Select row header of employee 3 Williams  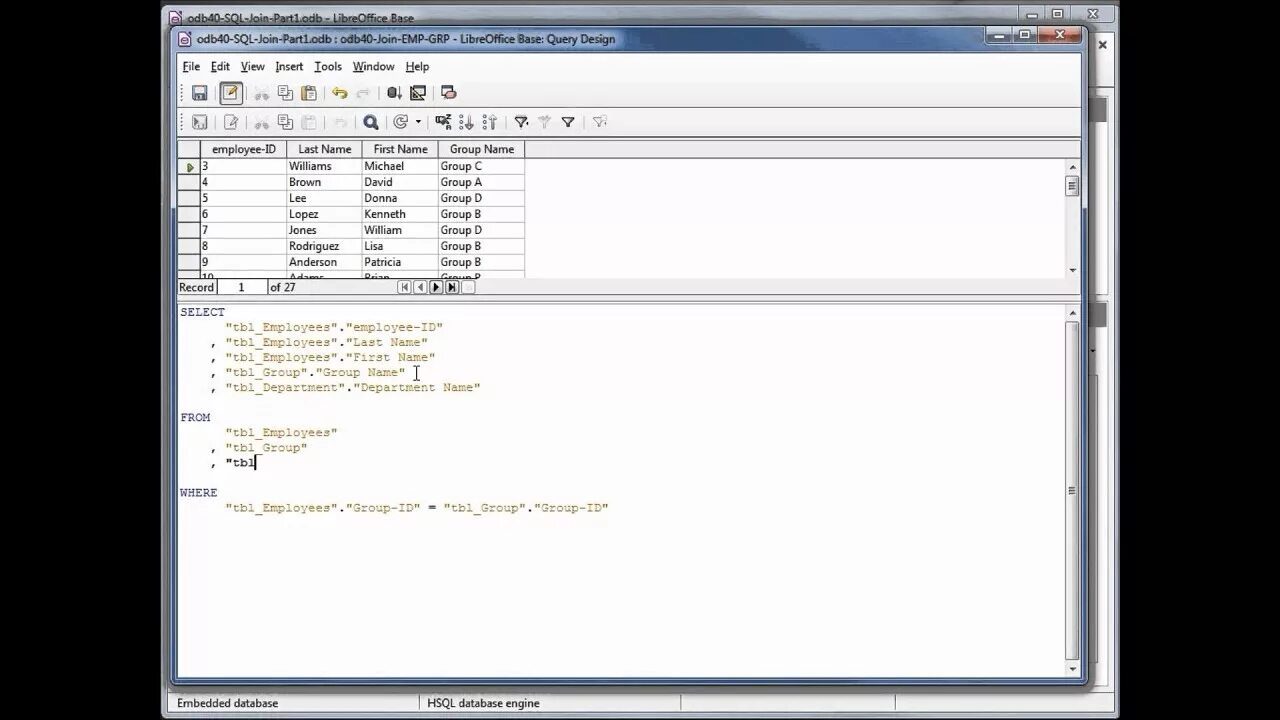189,166
